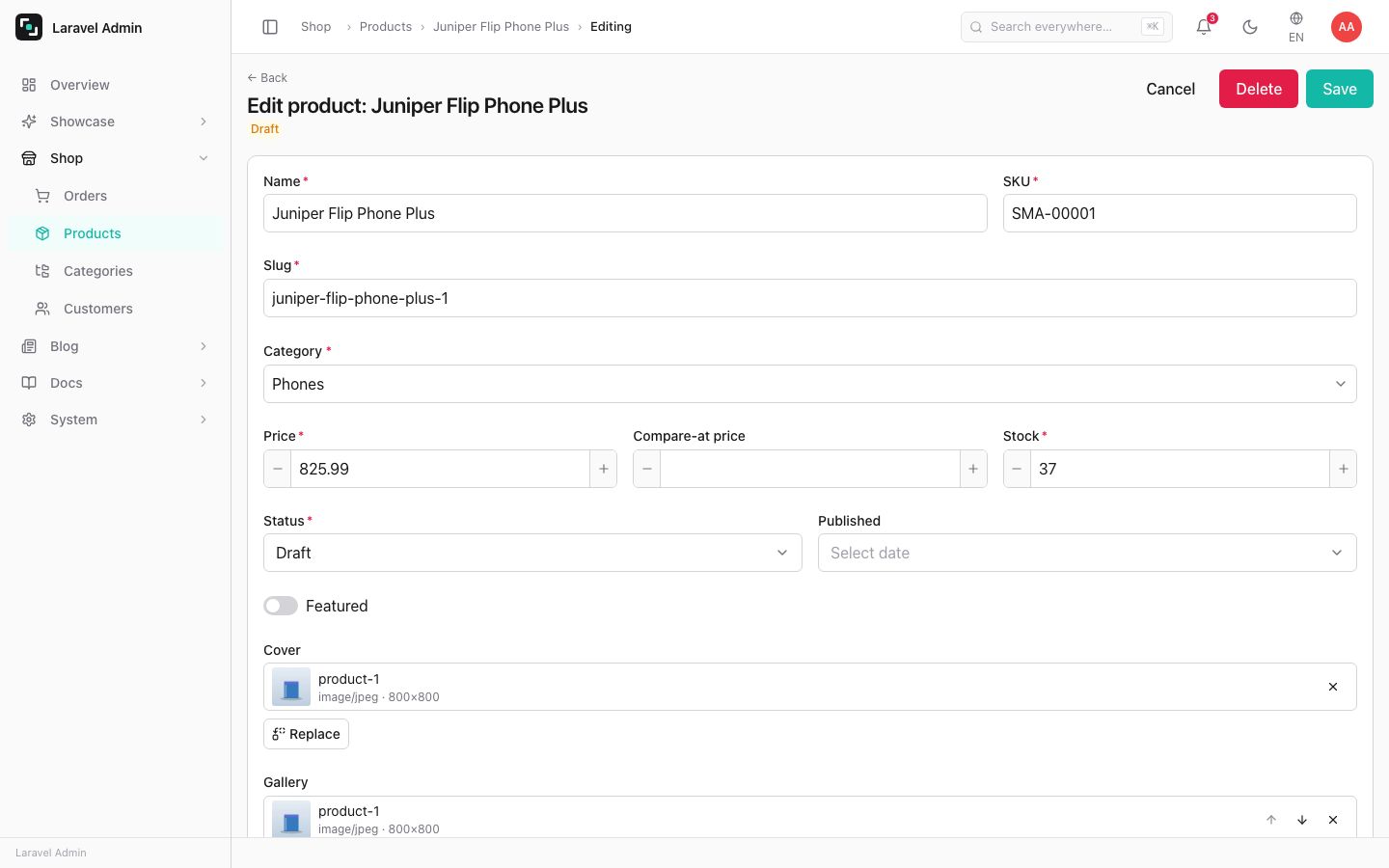
Task: Delete this product
Action: pos(1259,89)
